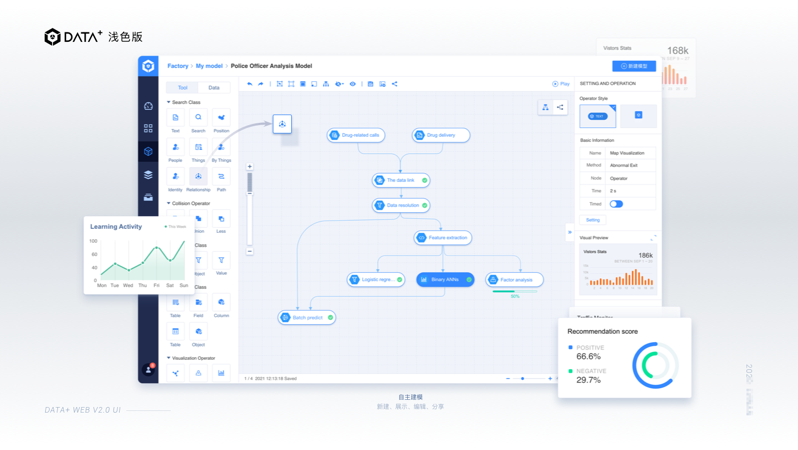Select the Relationship operator icon
The height and width of the screenshot is (450, 798).
click(x=198, y=177)
